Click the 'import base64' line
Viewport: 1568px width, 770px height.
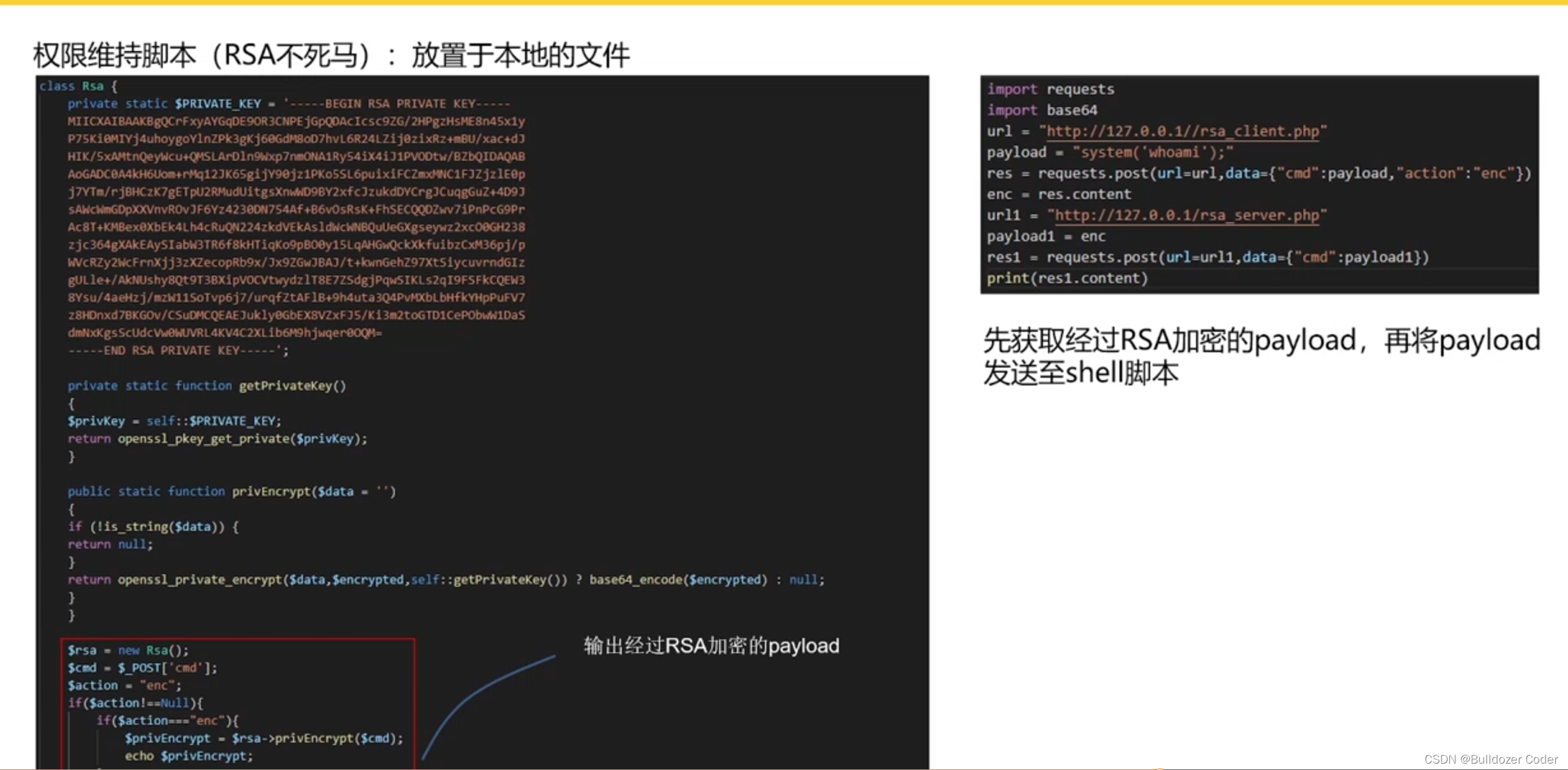1042,110
